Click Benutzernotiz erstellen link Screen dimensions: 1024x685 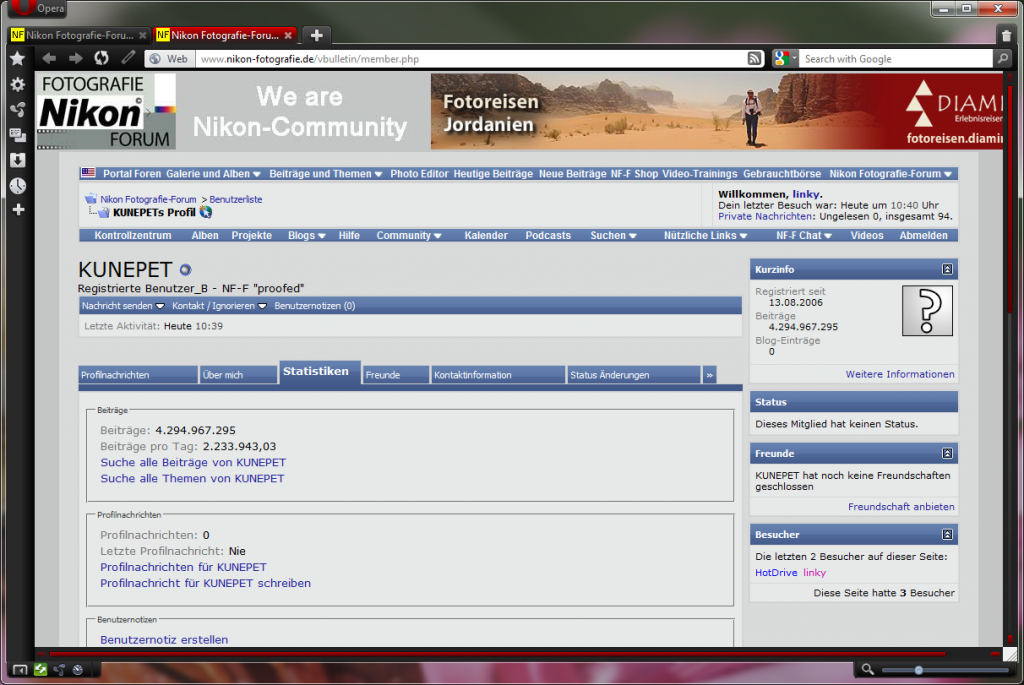(164, 640)
